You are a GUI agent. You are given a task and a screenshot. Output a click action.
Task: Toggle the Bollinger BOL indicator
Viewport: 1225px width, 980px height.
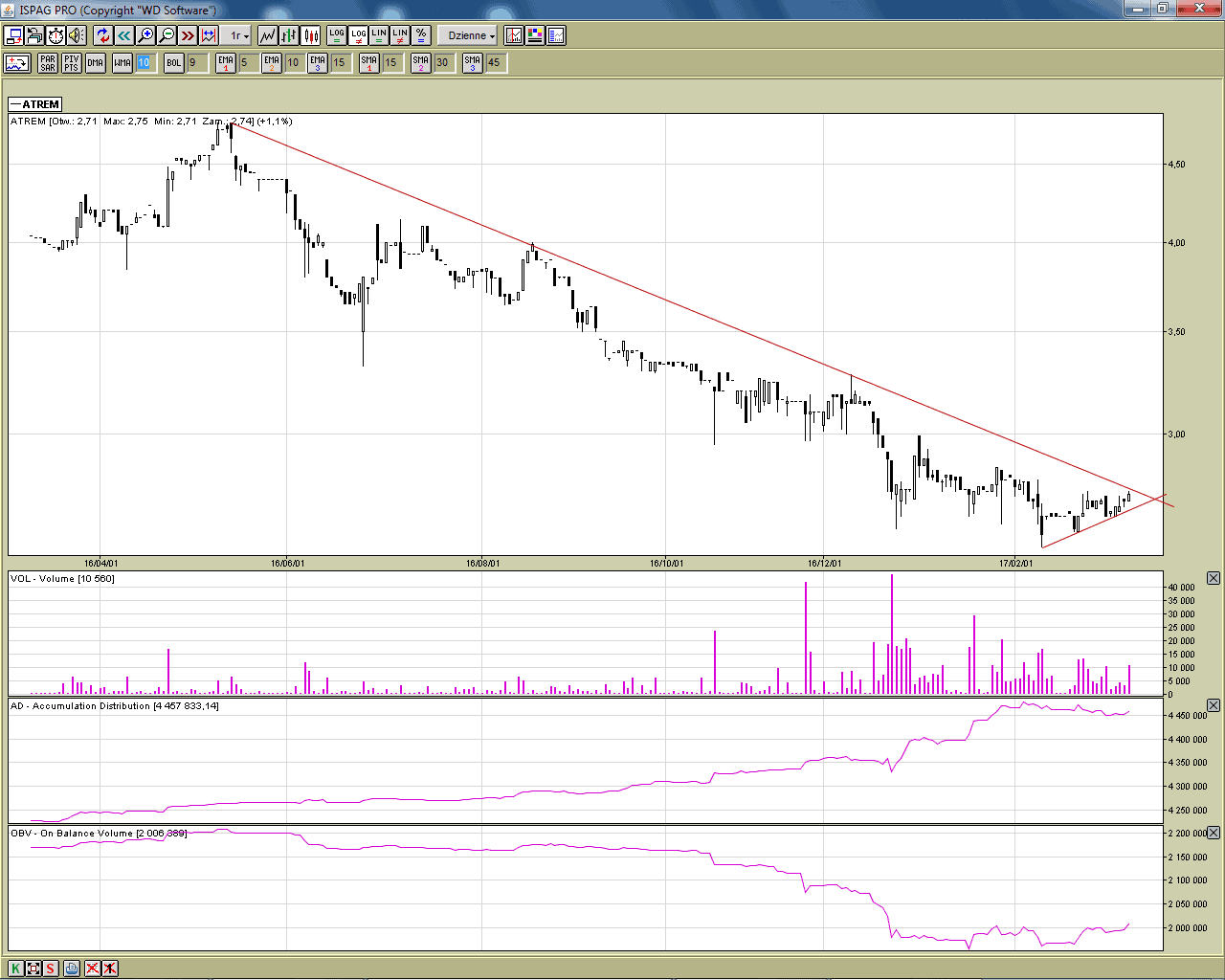coord(173,63)
